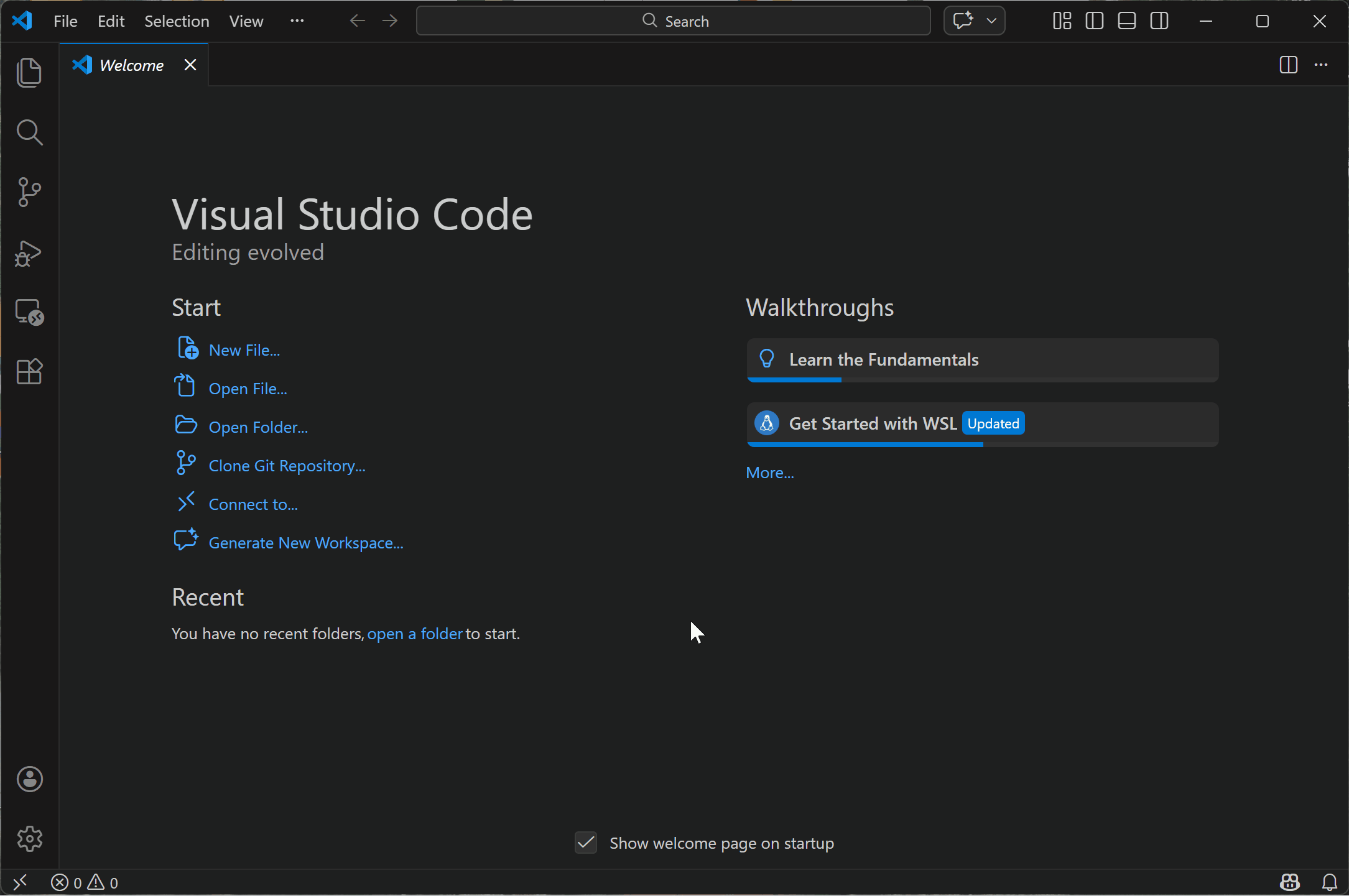Open the remote connection icon in status bar
Image resolution: width=1349 pixels, height=896 pixels.
20,881
